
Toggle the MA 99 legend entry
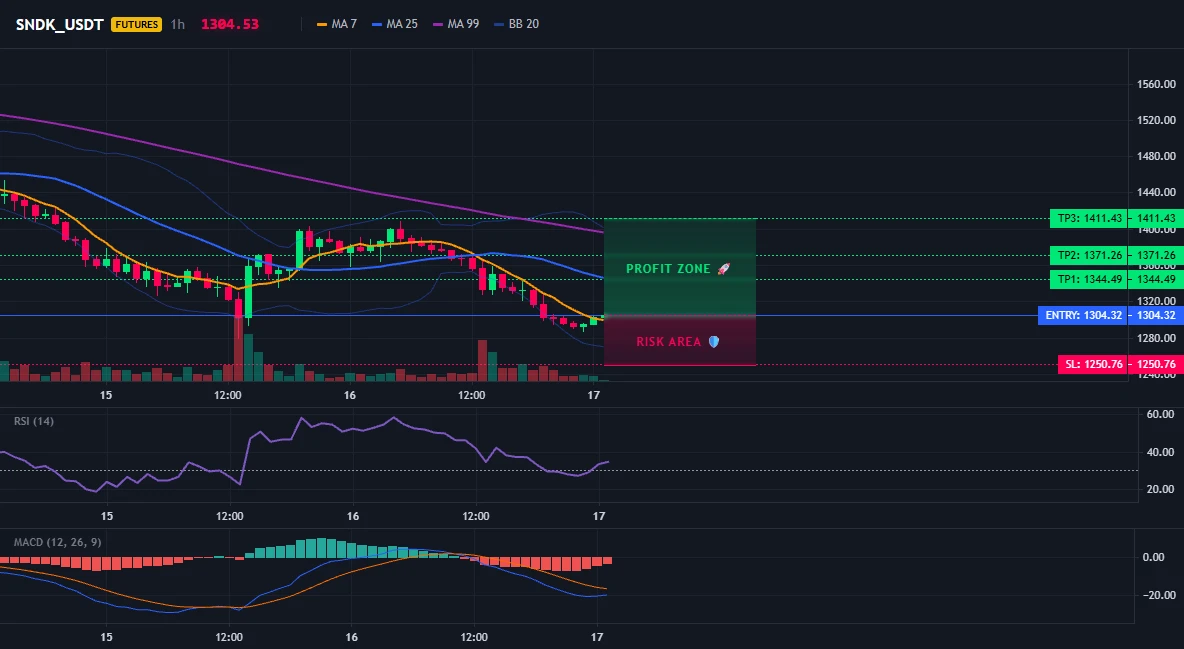(456, 24)
